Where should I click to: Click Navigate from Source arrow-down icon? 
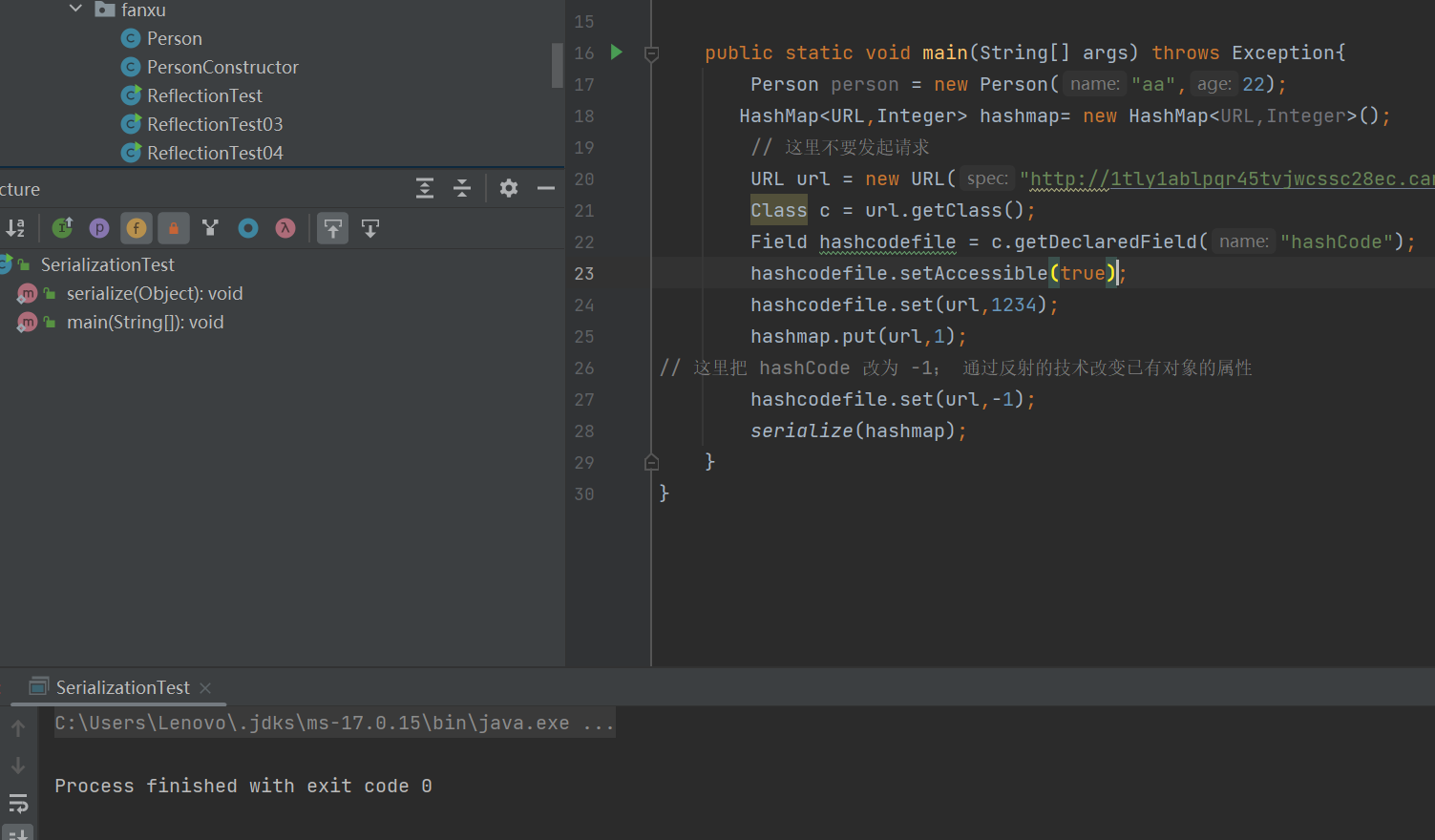370,228
